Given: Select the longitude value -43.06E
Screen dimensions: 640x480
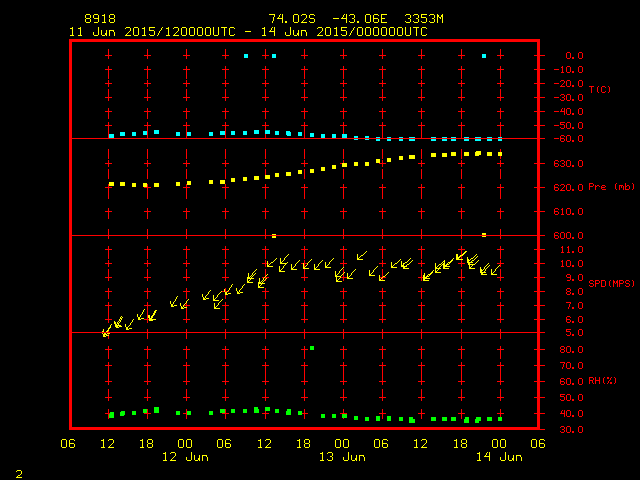Looking at the screenshot, I should 360,19.
